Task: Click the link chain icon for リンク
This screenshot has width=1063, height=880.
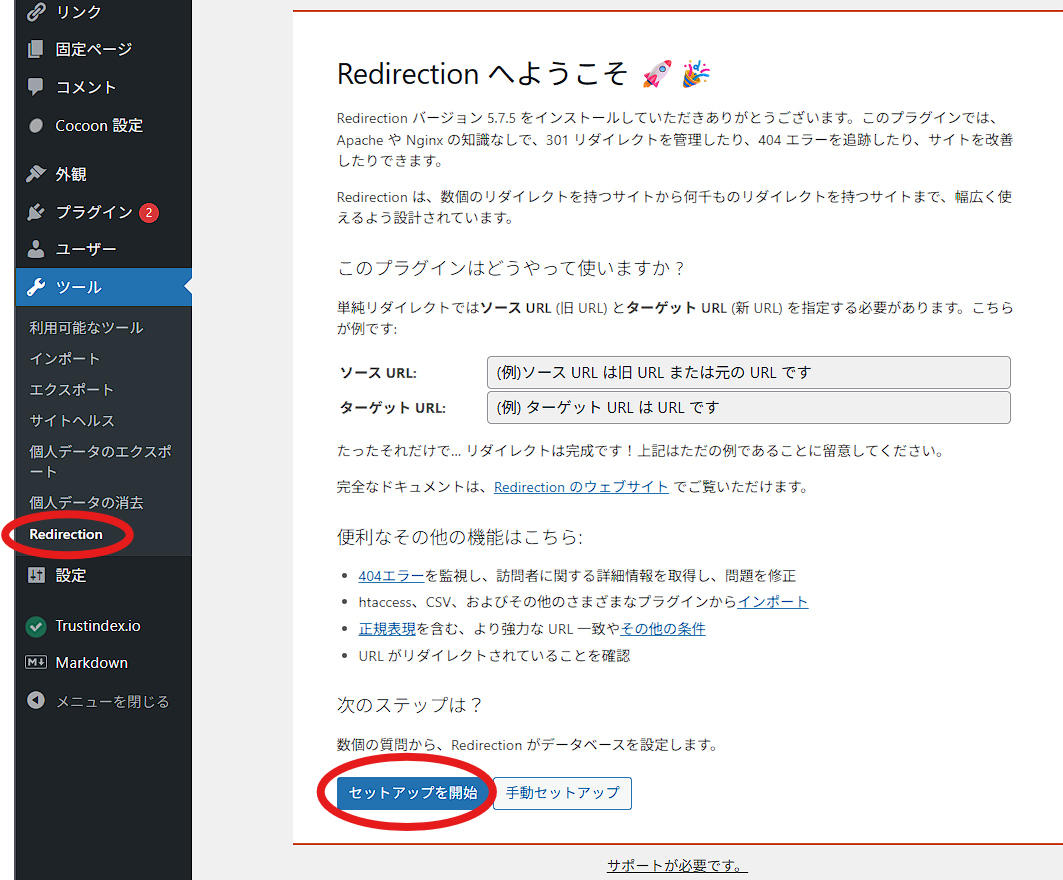Action: (x=36, y=12)
